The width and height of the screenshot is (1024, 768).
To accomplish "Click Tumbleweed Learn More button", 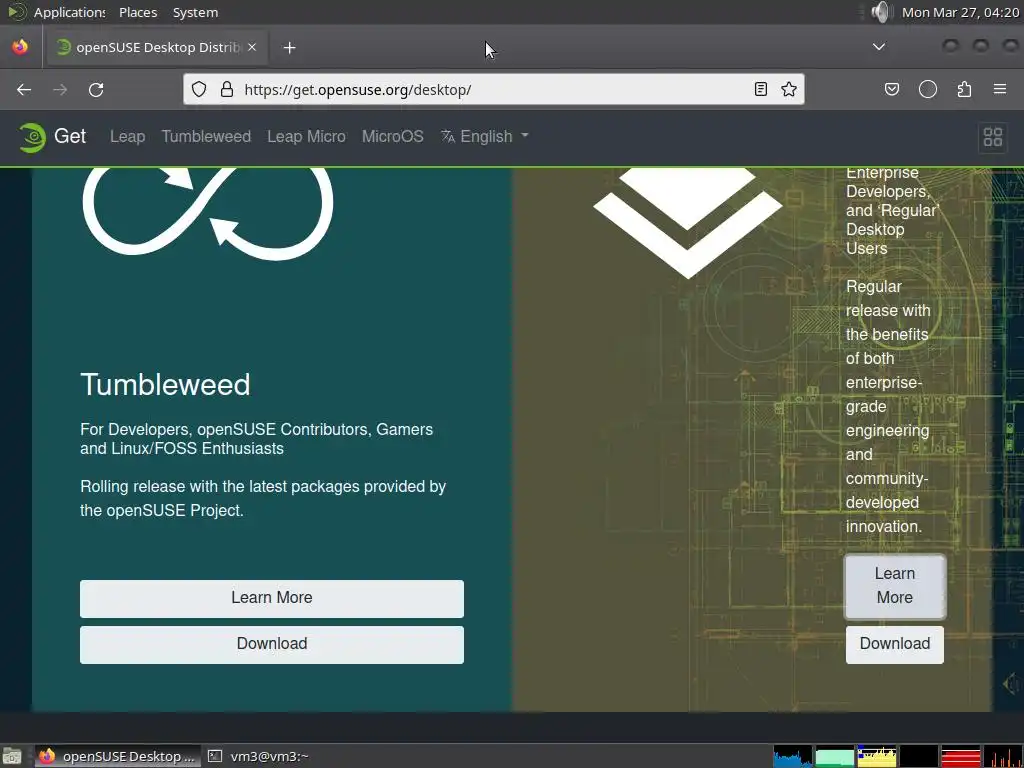I will tap(272, 598).
